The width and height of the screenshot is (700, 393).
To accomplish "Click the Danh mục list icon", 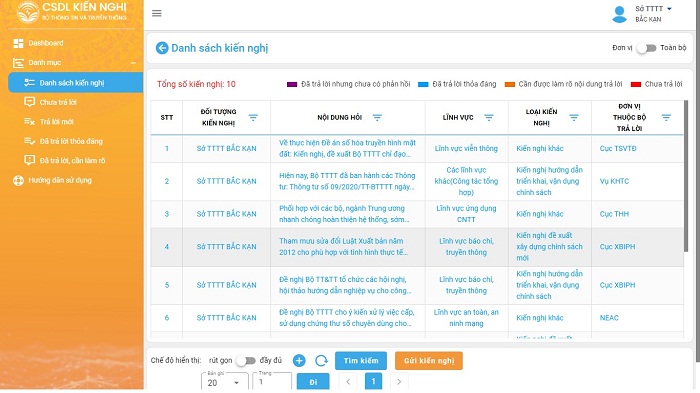I will point(18,63).
